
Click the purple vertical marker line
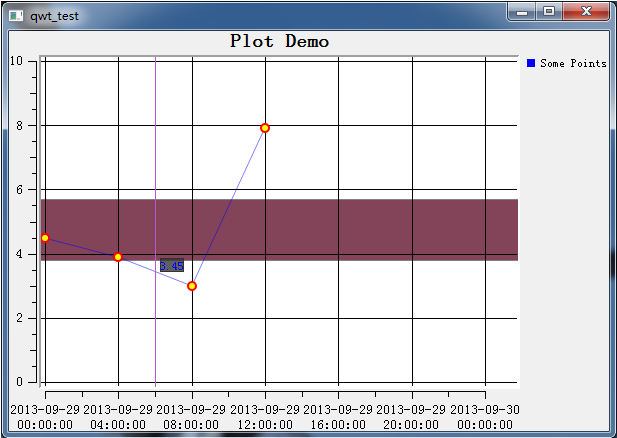(155, 222)
